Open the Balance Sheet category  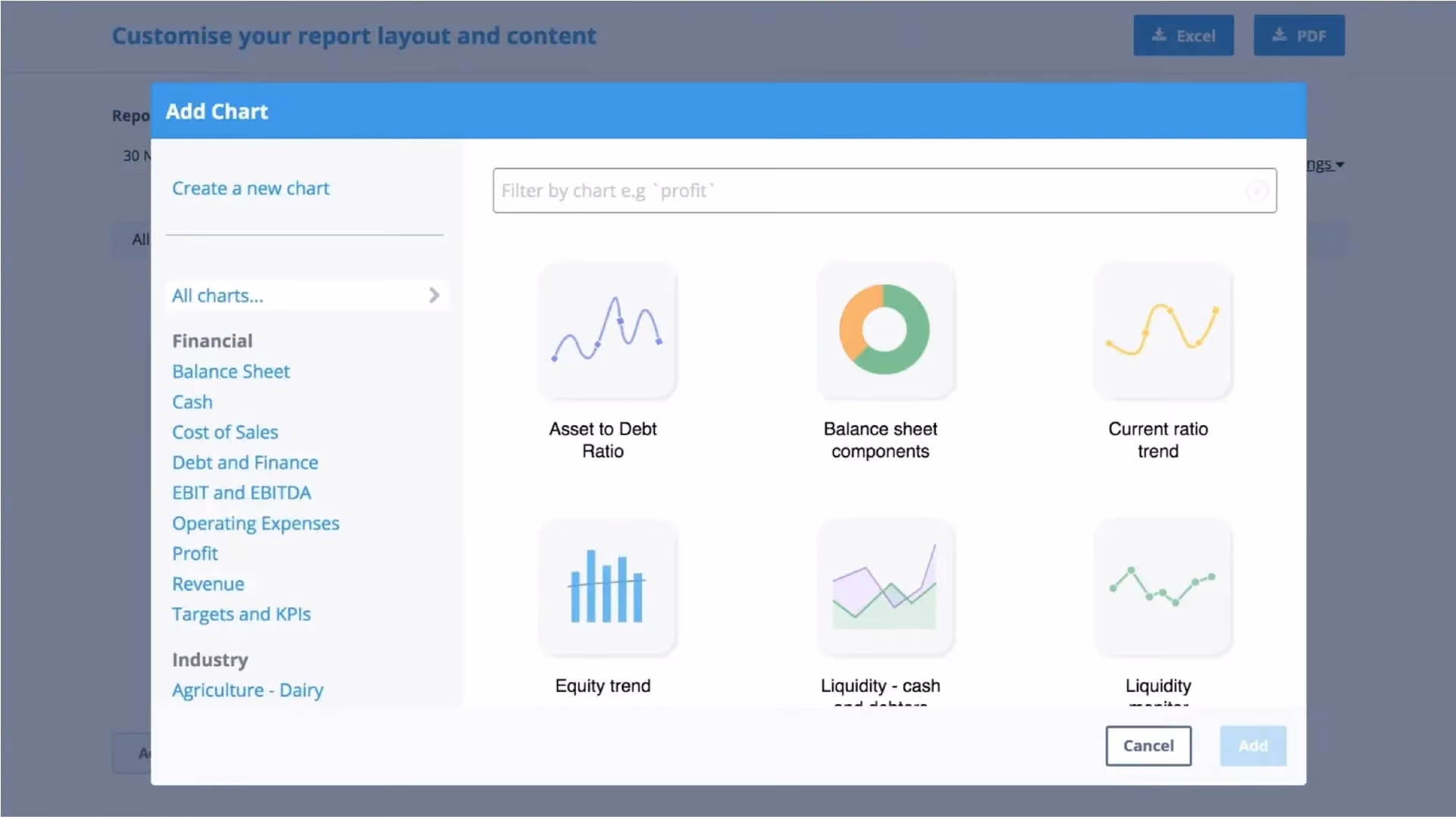pos(231,371)
